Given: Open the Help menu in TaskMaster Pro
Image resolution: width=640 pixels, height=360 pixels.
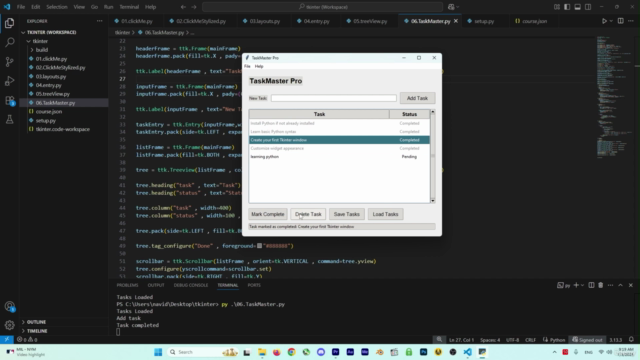Looking at the screenshot, I should (x=259, y=66).
